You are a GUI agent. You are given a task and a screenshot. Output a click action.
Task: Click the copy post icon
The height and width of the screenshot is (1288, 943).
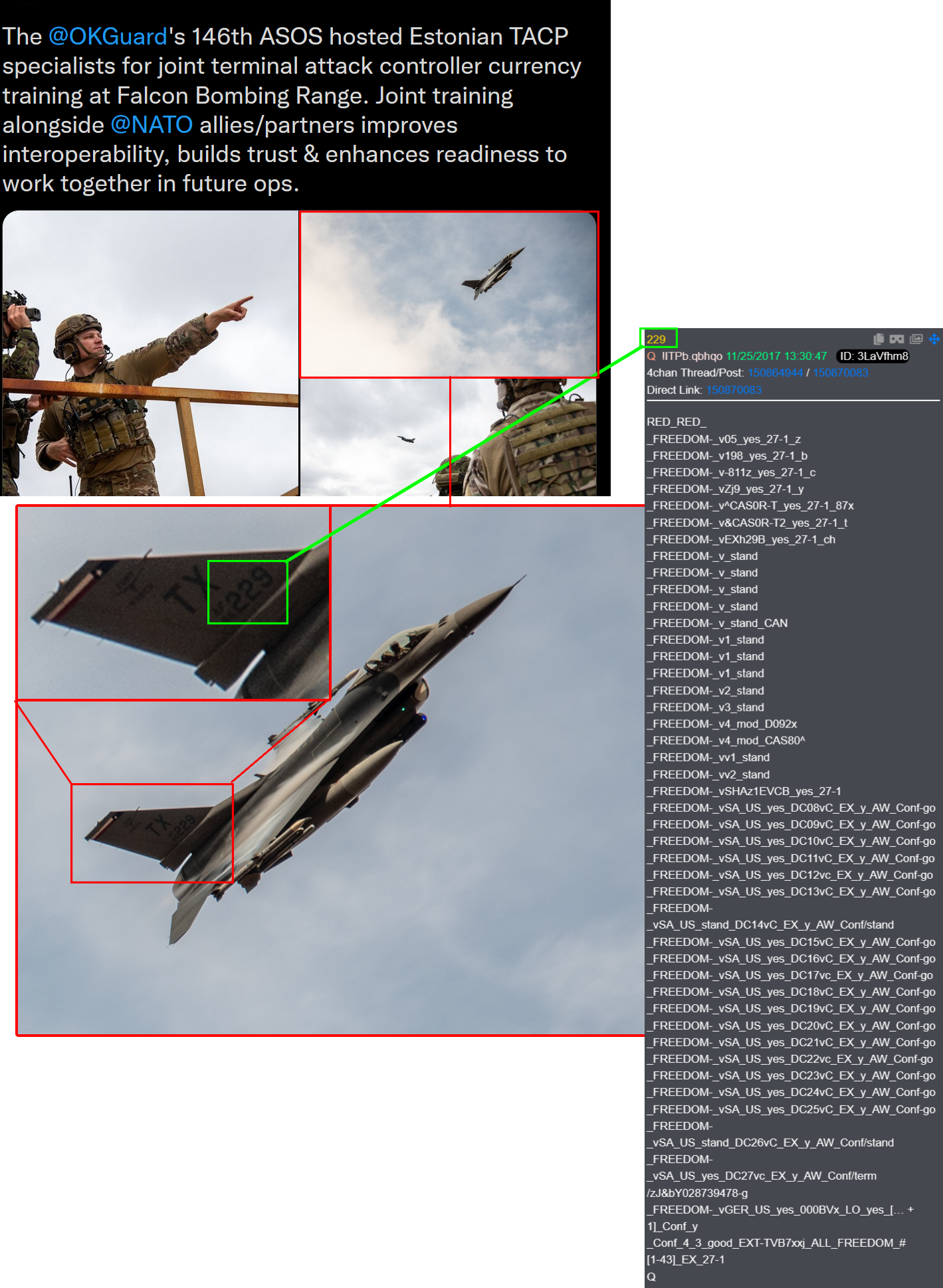pyautogui.click(x=879, y=339)
